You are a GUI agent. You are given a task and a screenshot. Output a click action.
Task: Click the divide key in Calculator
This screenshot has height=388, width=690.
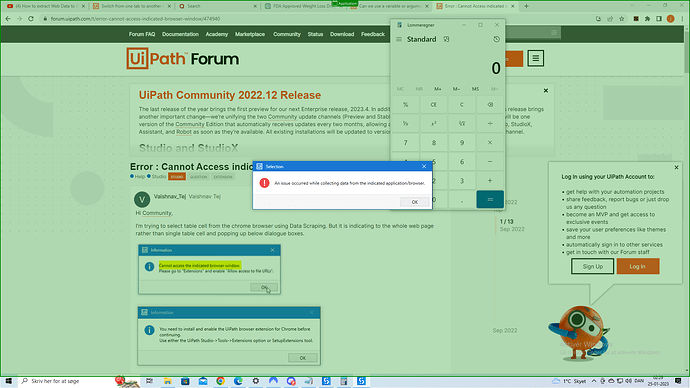point(490,124)
